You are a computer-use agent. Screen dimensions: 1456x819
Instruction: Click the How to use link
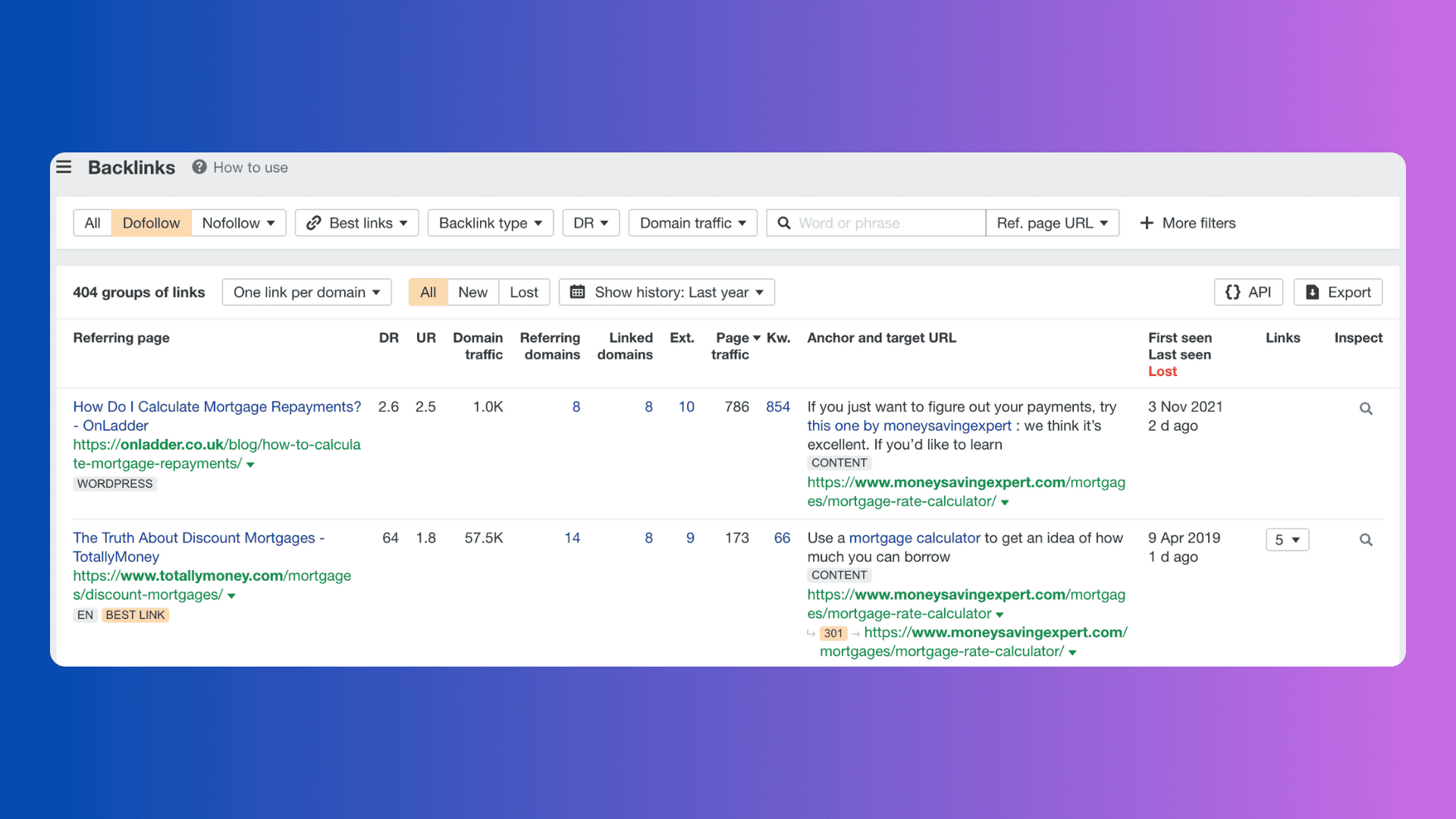[250, 167]
